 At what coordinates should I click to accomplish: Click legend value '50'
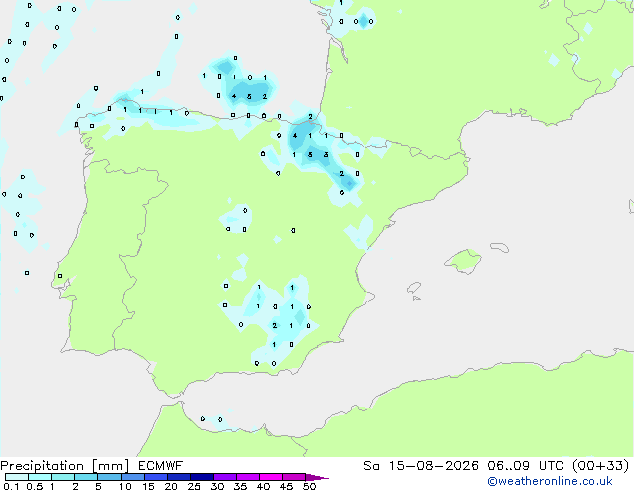point(309,486)
